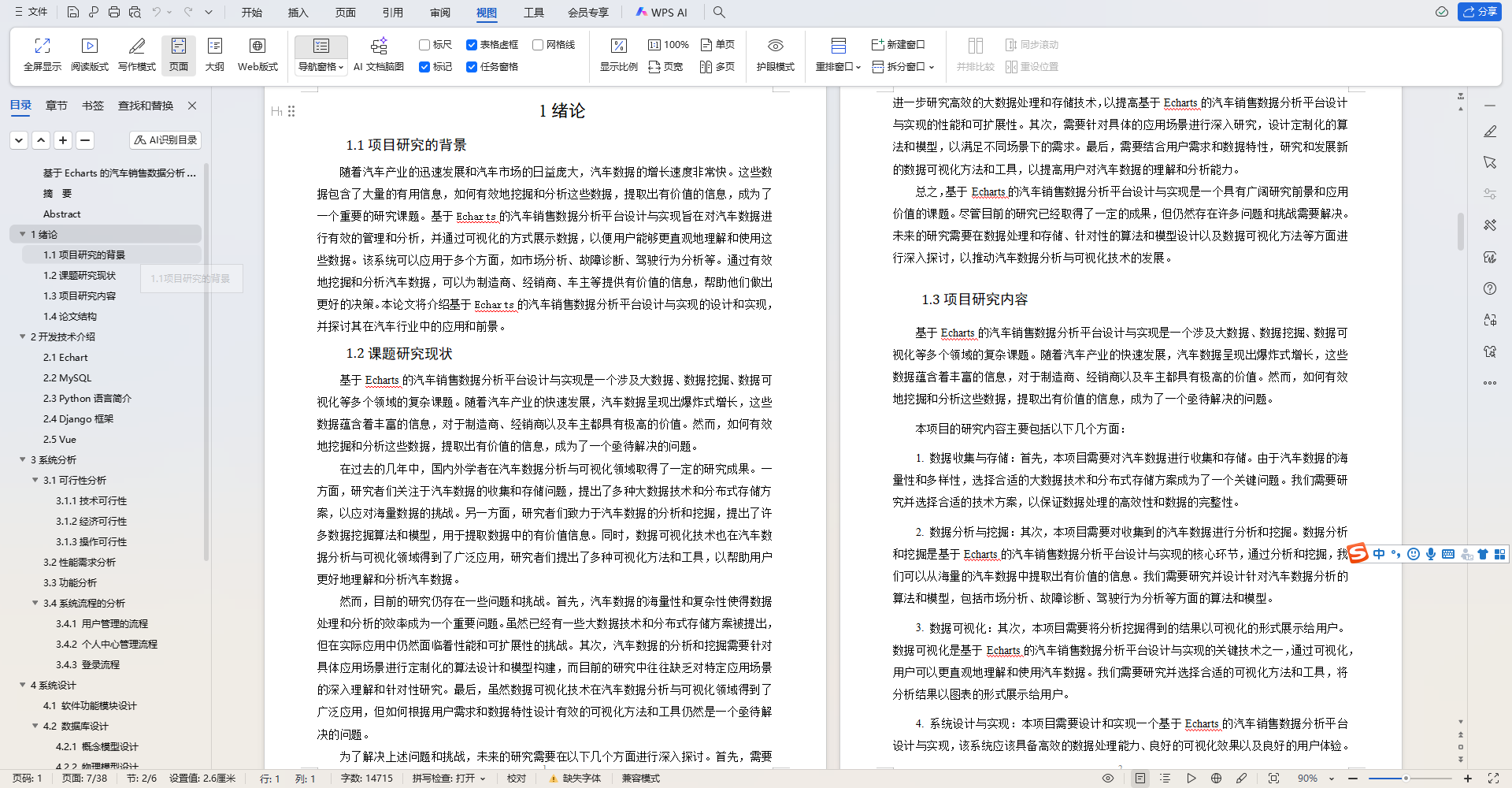1512x788 pixels.
Task: Collapse the 4.2 数据库设计 node
Action: (35, 726)
